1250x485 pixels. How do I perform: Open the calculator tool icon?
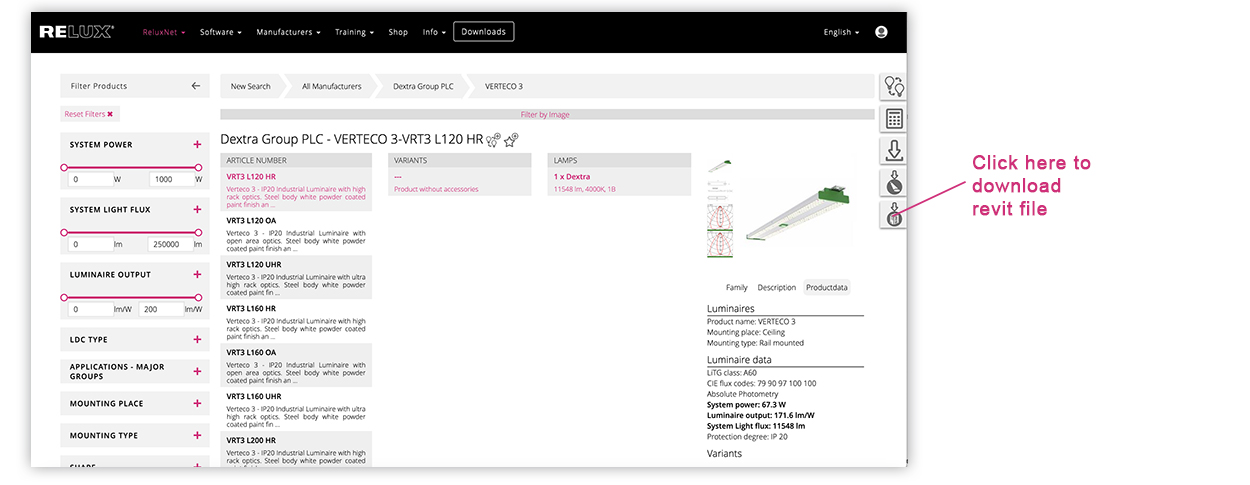893,119
